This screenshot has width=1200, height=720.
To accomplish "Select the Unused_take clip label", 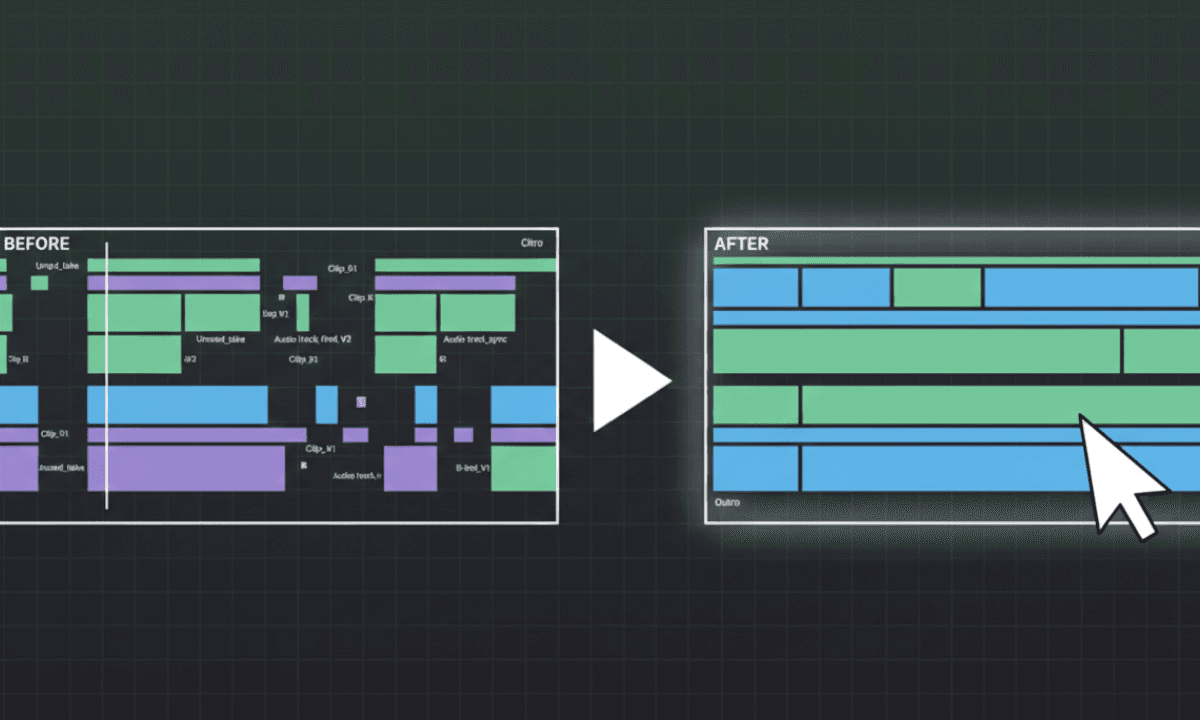I will tap(219, 340).
